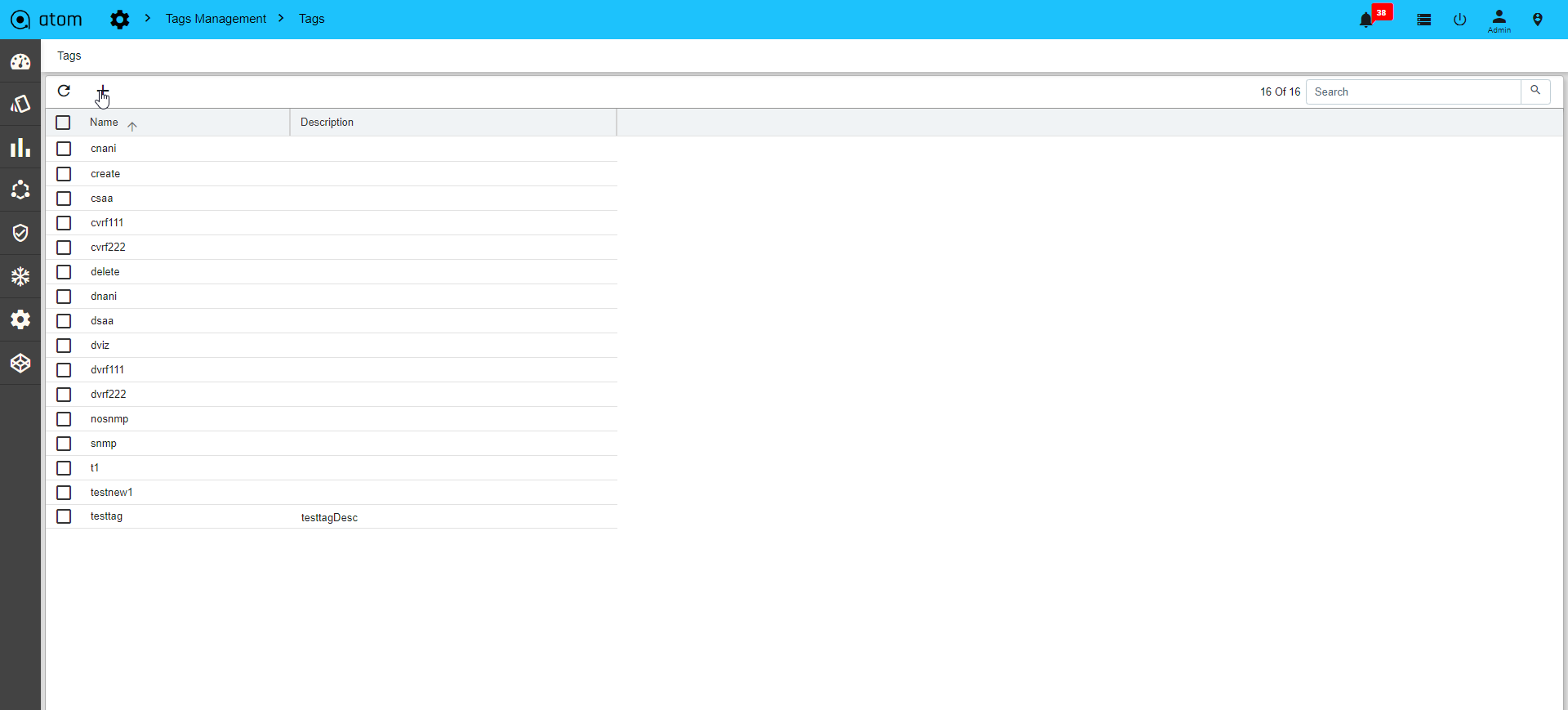1568x710 pixels.
Task: Select the testnew1 tag name
Action: pyautogui.click(x=112, y=493)
